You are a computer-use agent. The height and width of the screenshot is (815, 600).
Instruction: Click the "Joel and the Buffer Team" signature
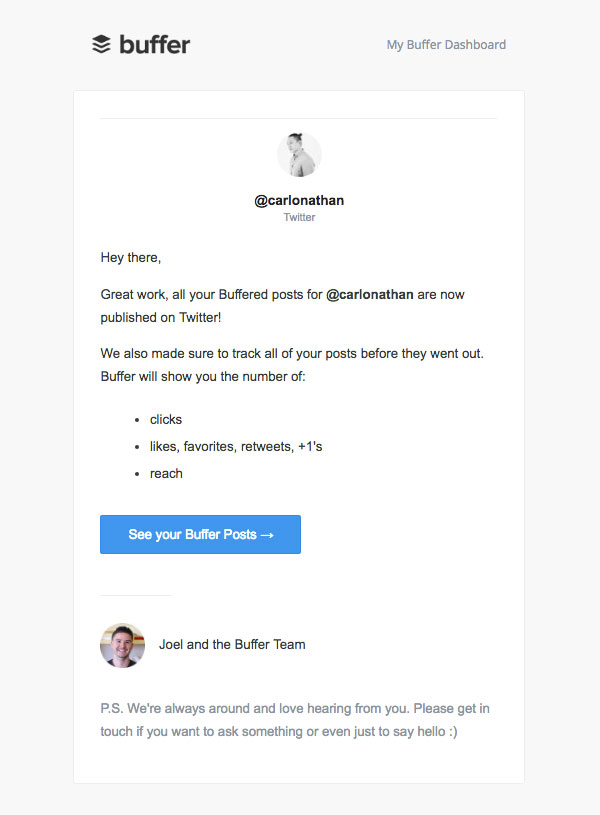click(x=232, y=645)
